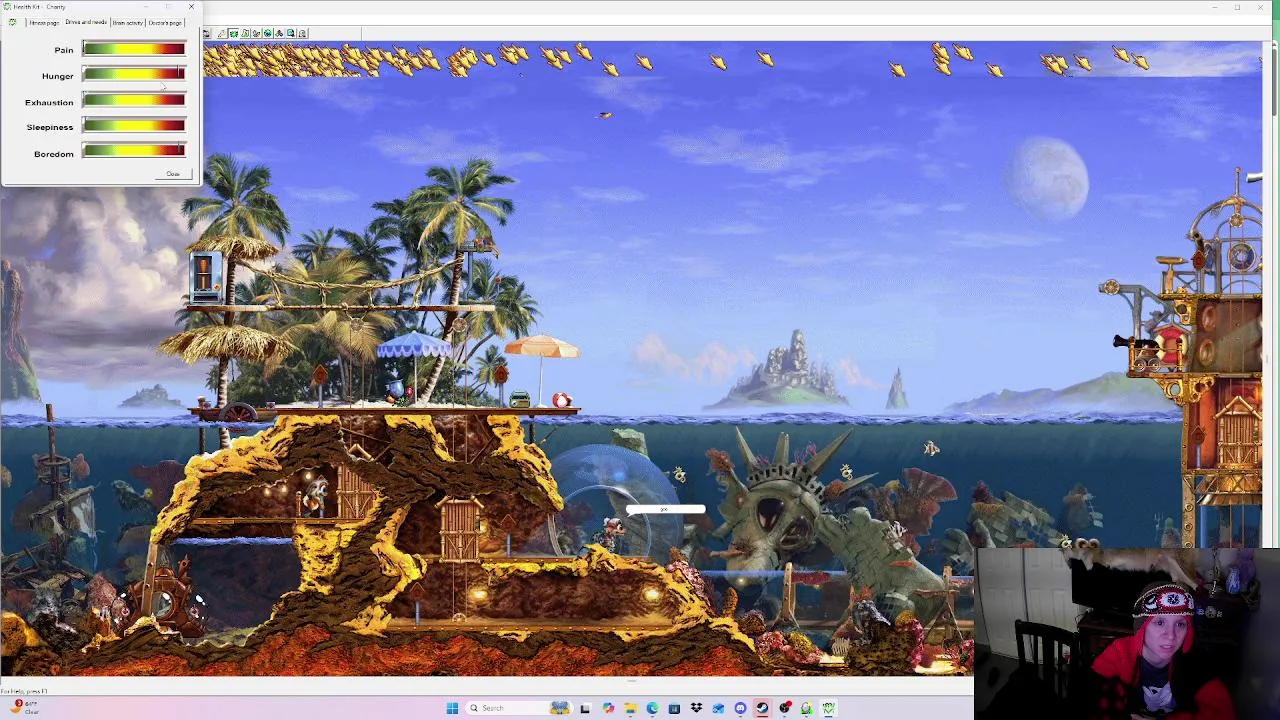Select the Drives and needs tab
The width and height of the screenshot is (1280, 720).
[86, 22]
